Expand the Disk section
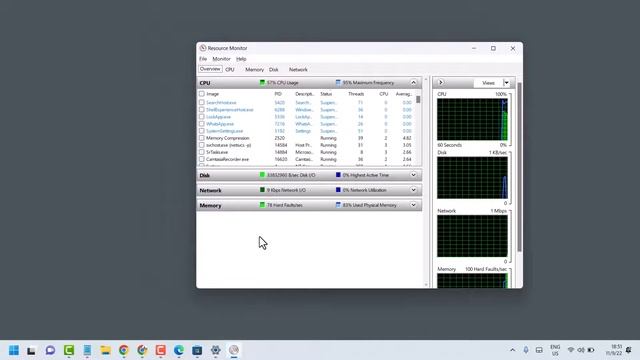This screenshot has width=640, height=360. click(x=413, y=175)
